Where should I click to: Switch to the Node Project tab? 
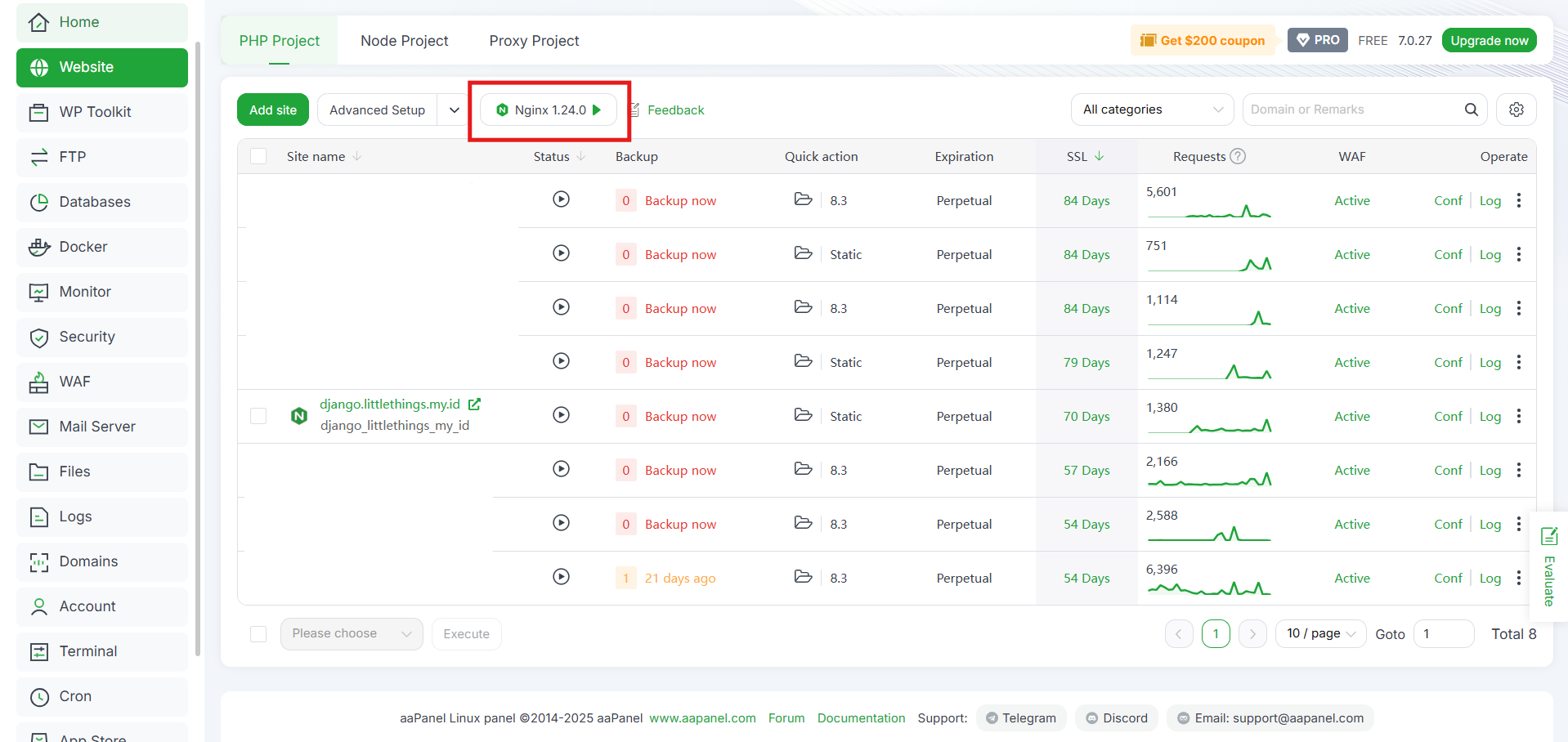click(405, 41)
